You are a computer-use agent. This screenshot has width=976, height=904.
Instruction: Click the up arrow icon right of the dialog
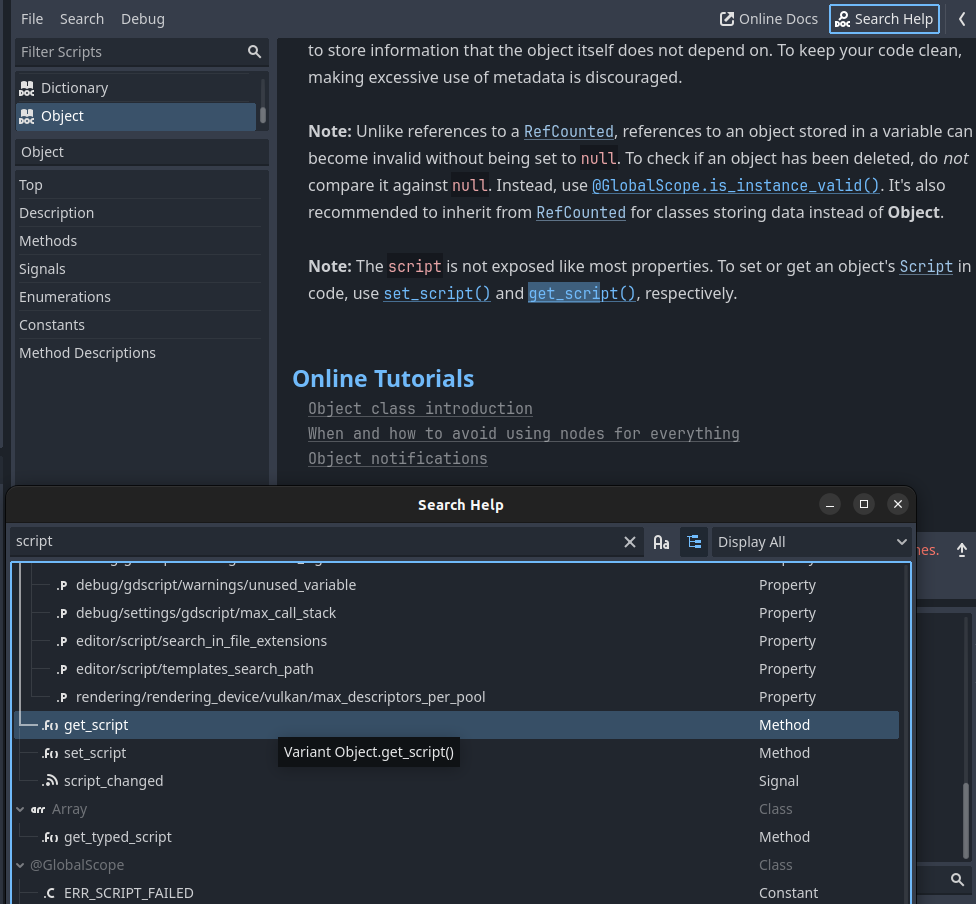tap(962, 550)
